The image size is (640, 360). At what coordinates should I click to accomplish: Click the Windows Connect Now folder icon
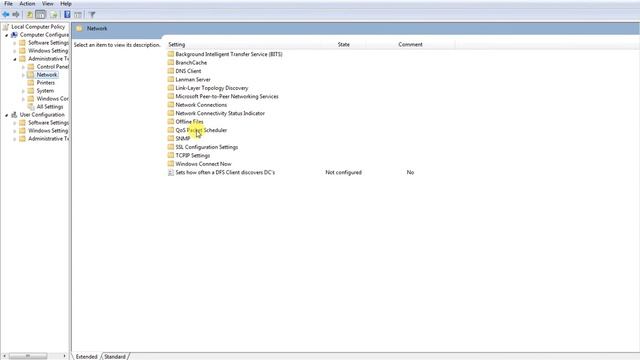171,164
